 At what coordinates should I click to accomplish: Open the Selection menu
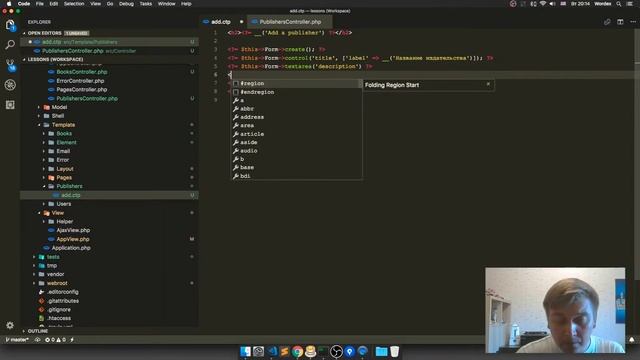[74, 4]
